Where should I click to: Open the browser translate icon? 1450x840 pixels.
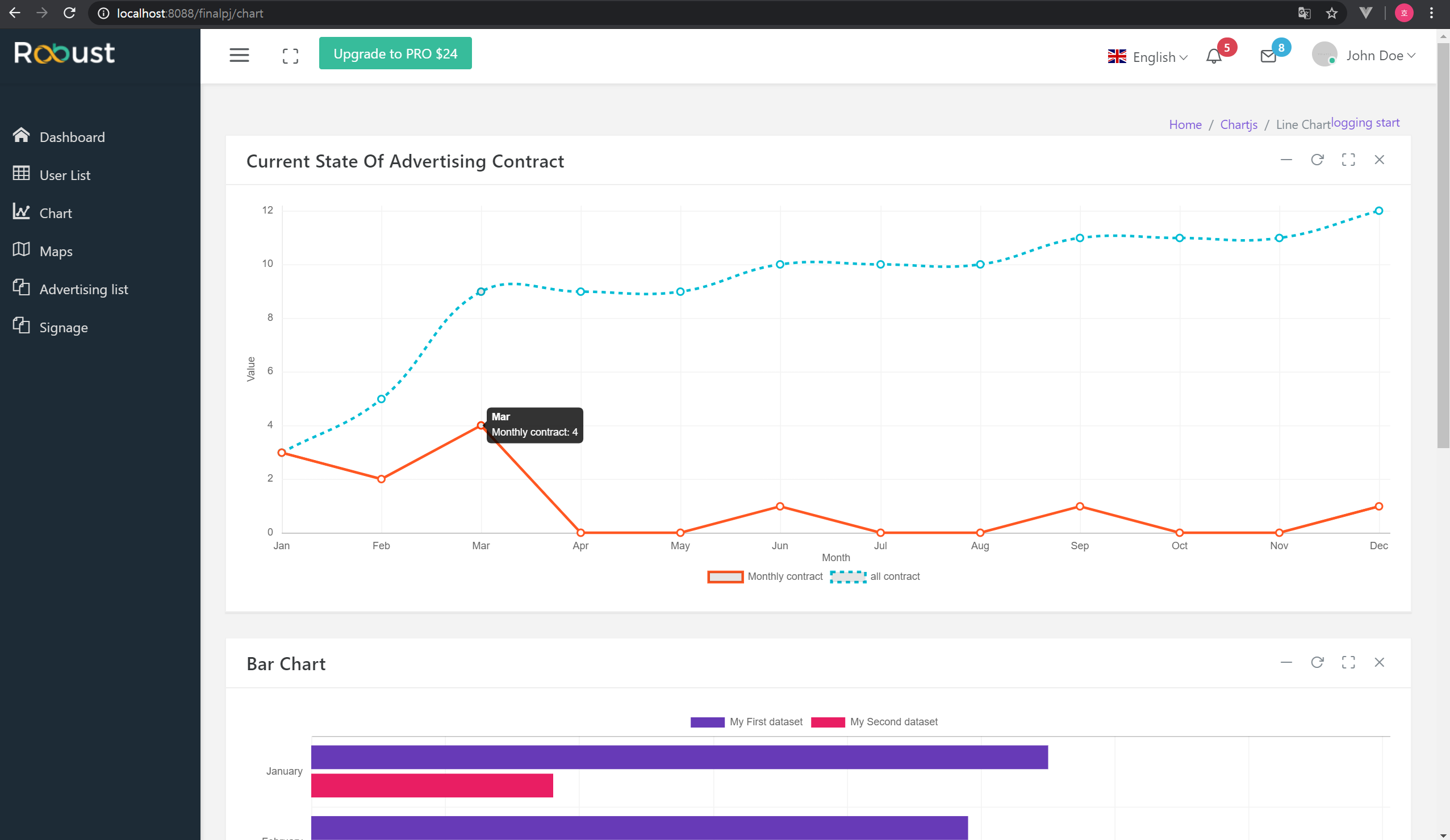pos(1304,13)
